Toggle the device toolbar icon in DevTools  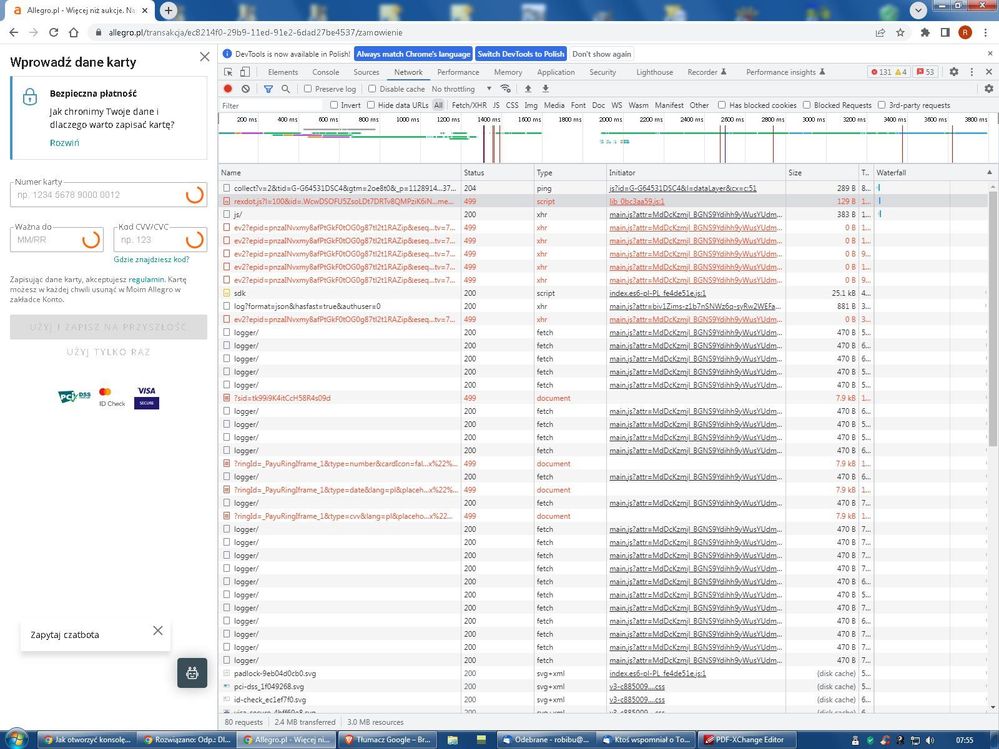245,72
